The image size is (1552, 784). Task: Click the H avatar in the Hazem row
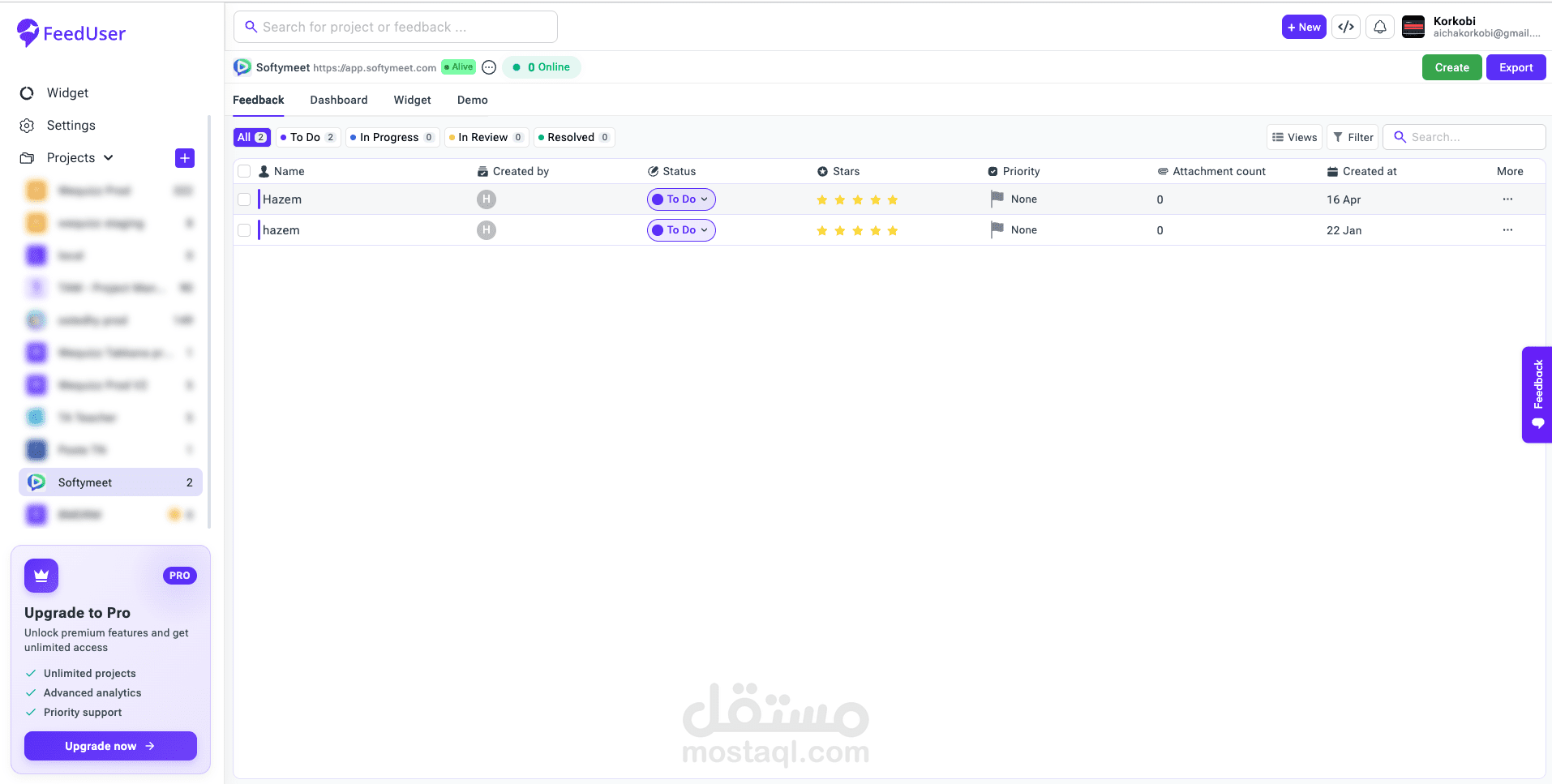[487, 199]
